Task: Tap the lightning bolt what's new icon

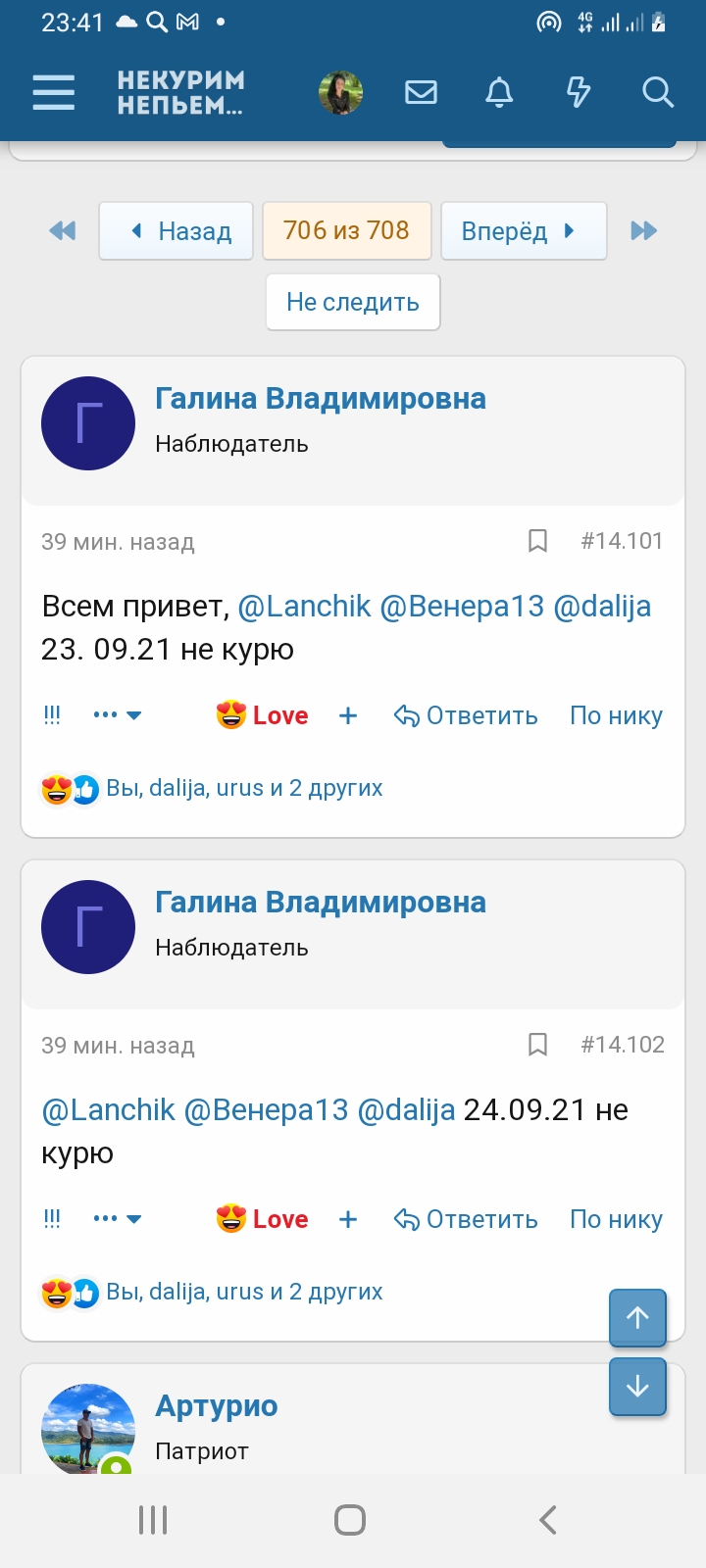Action: coord(579,92)
